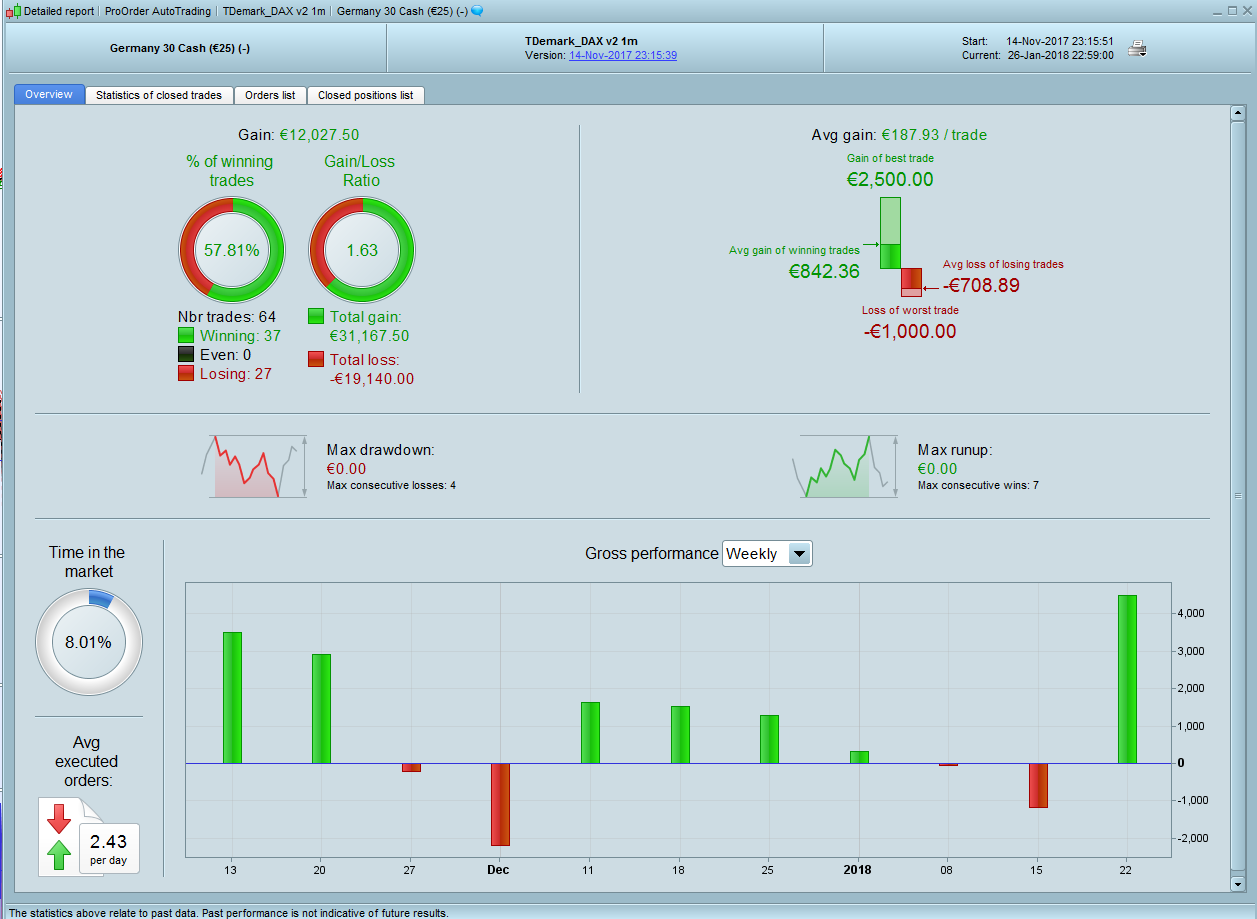Image resolution: width=1257 pixels, height=919 pixels.
Task: Click the avg executed orders arrows icon
Action: point(59,836)
